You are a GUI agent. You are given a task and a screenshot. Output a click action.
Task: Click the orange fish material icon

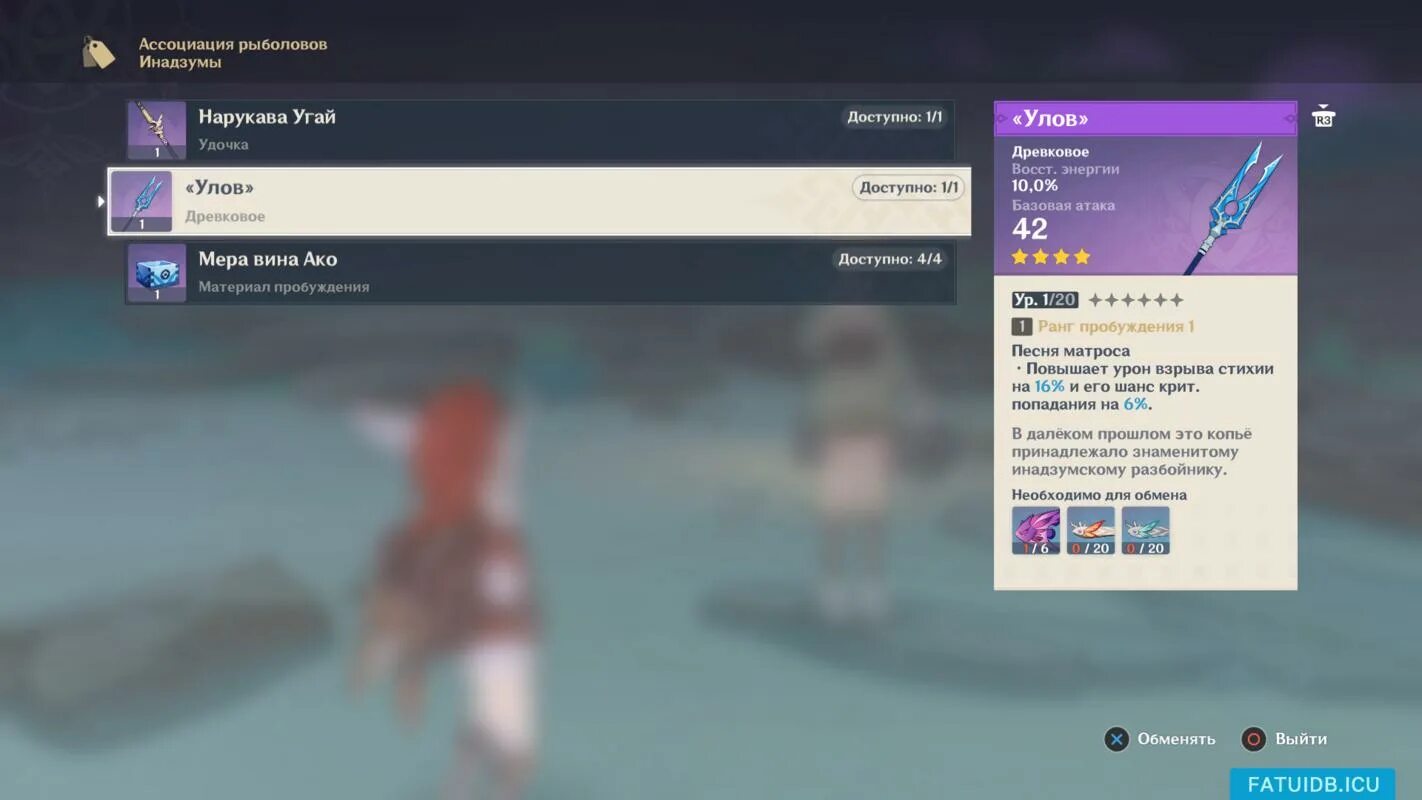click(1091, 530)
